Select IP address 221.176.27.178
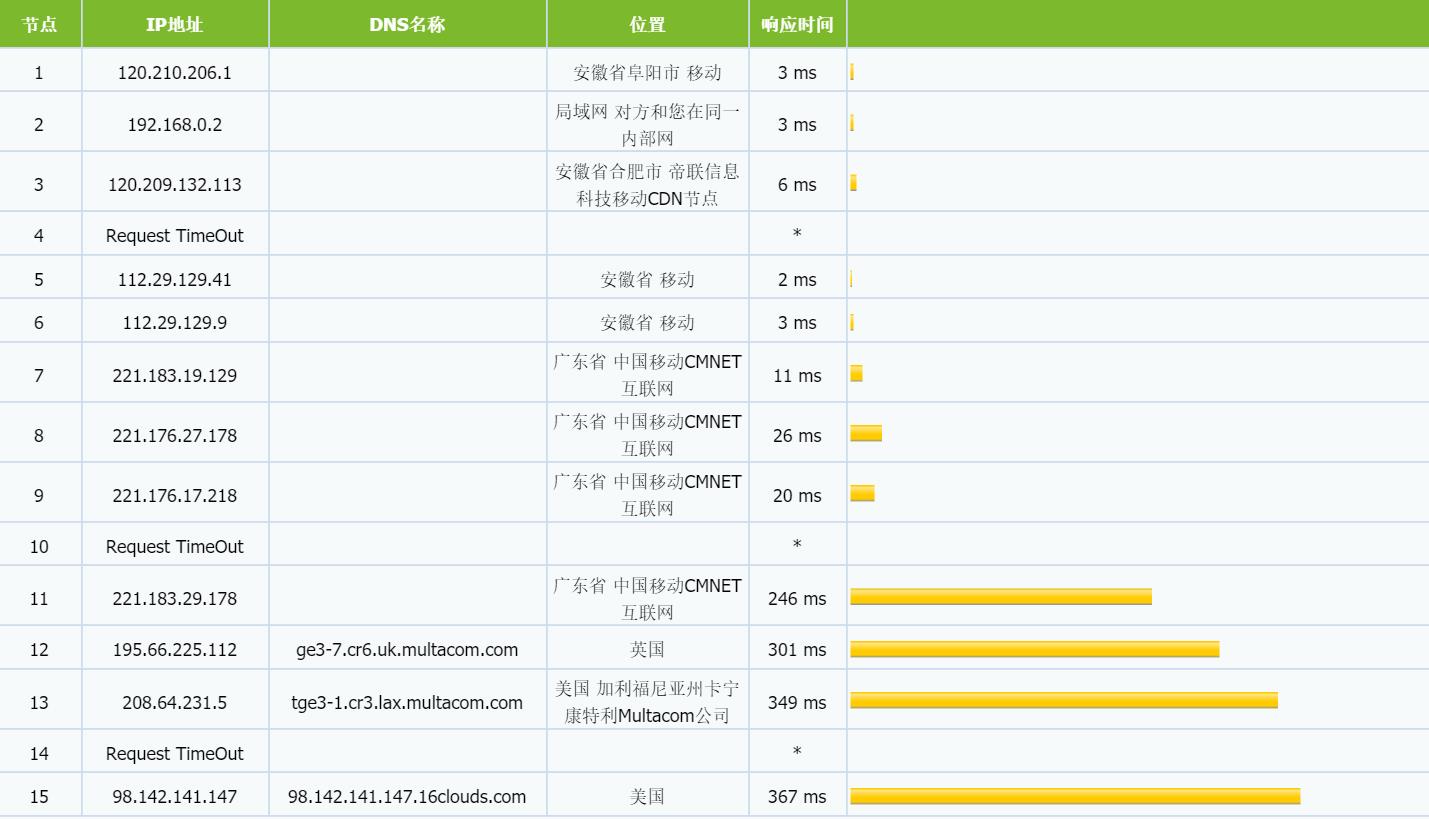The height and width of the screenshot is (819, 1429). (x=175, y=436)
